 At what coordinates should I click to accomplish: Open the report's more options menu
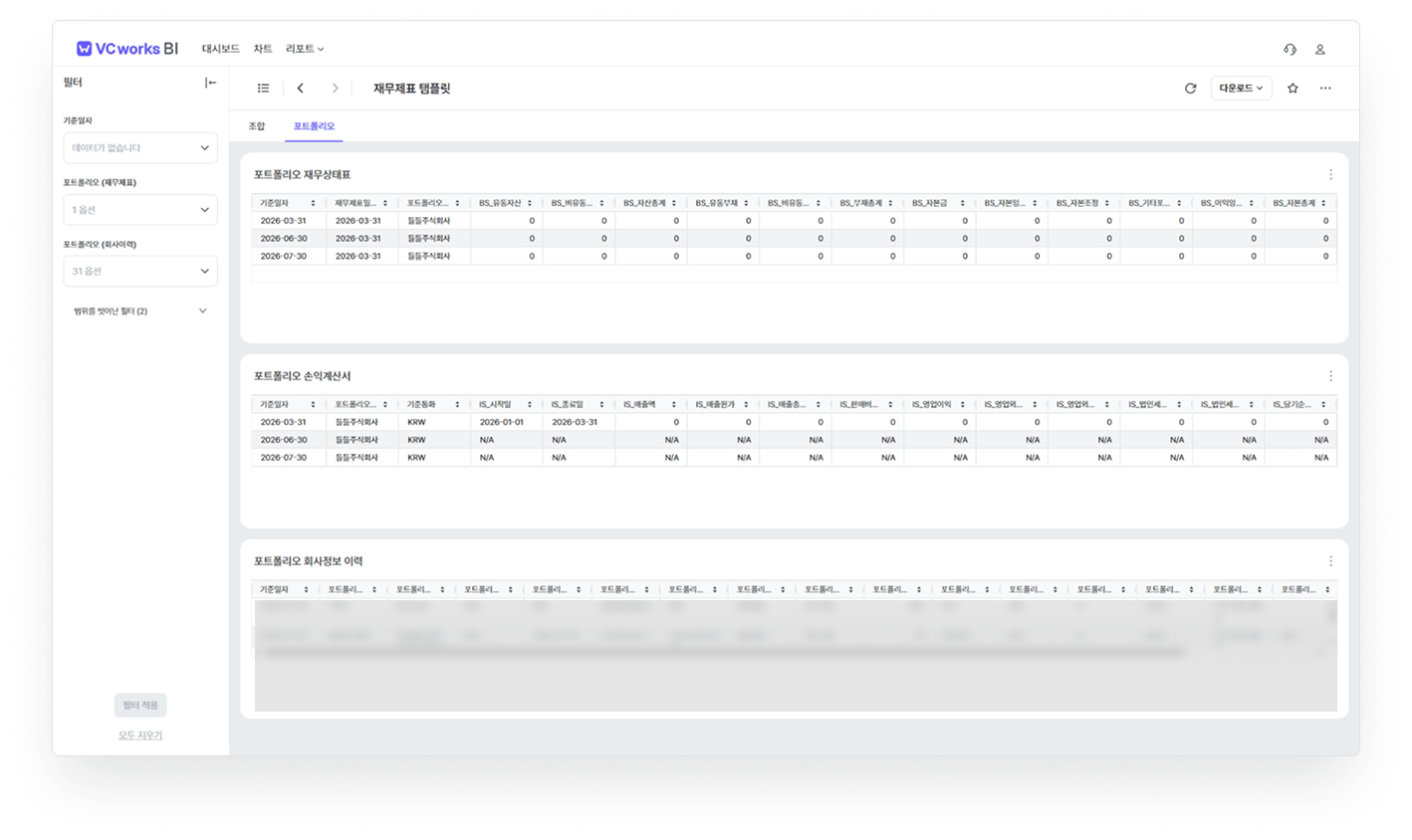[x=1325, y=89]
